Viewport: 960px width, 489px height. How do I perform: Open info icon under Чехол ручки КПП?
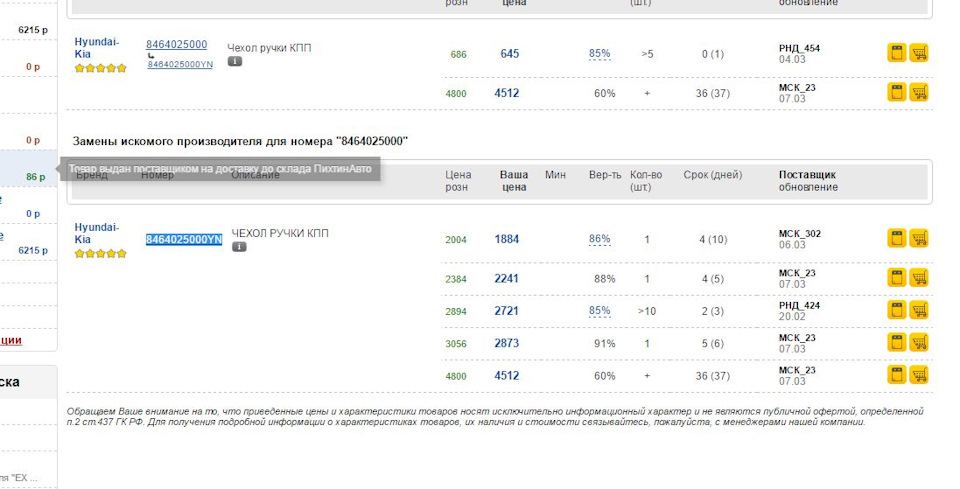tap(234, 61)
